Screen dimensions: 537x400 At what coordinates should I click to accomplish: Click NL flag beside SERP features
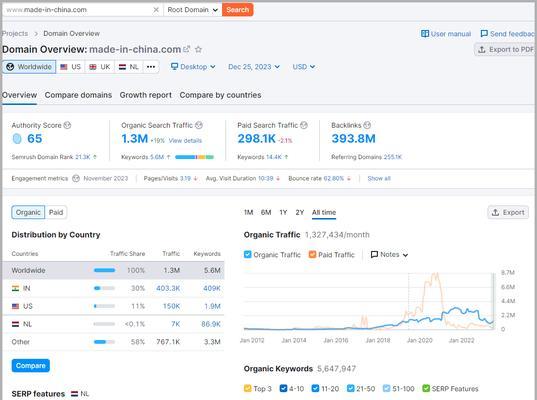pos(74,394)
